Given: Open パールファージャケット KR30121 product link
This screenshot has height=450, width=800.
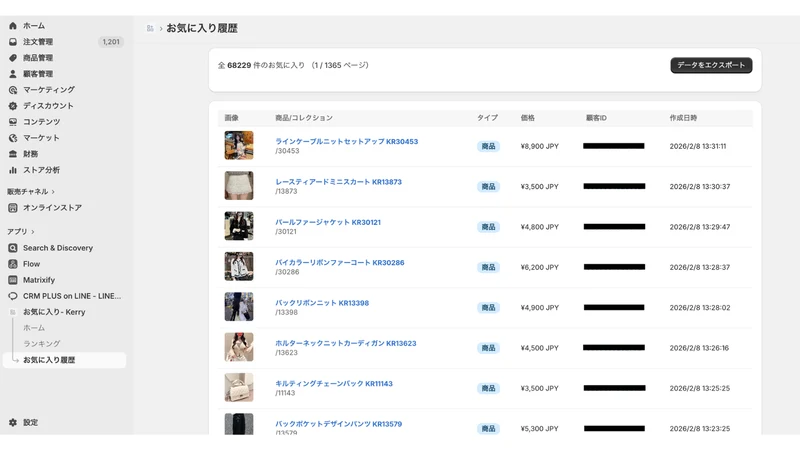Looking at the screenshot, I should pyautogui.click(x=328, y=222).
